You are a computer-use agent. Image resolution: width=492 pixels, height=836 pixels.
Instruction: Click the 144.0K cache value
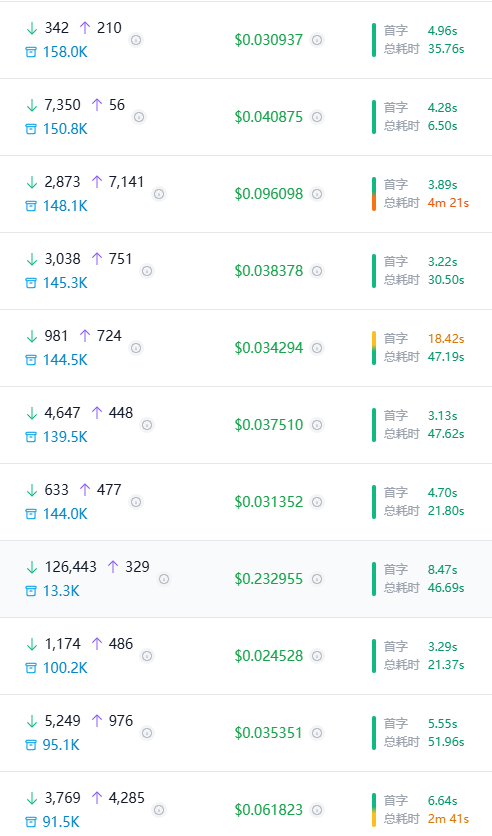click(x=65, y=514)
